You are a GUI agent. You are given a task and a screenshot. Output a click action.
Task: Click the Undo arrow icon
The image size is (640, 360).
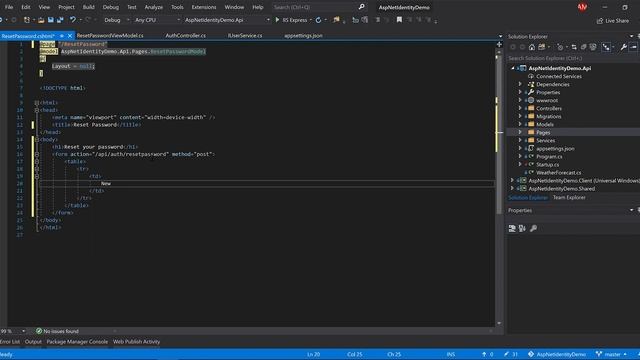tap(73, 20)
